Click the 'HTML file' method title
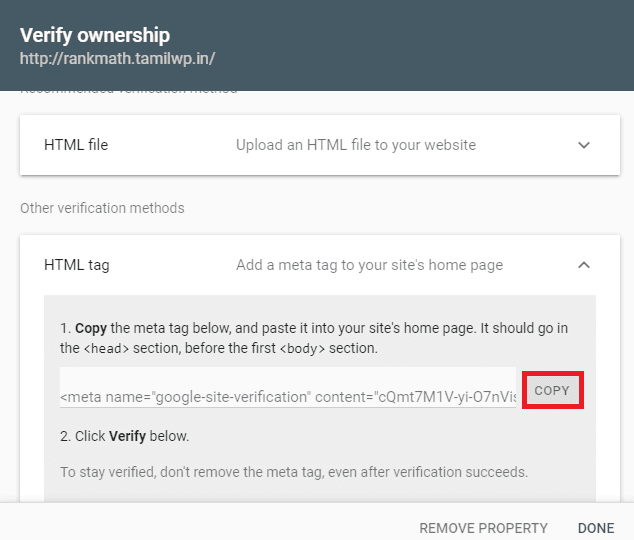This screenshot has height=540, width=634. coord(76,145)
